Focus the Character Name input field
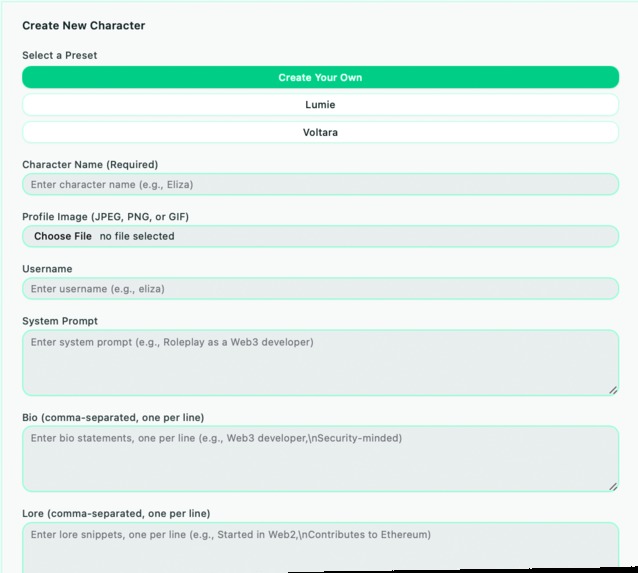Image resolution: width=638 pixels, height=573 pixels. click(x=320, y=184)
